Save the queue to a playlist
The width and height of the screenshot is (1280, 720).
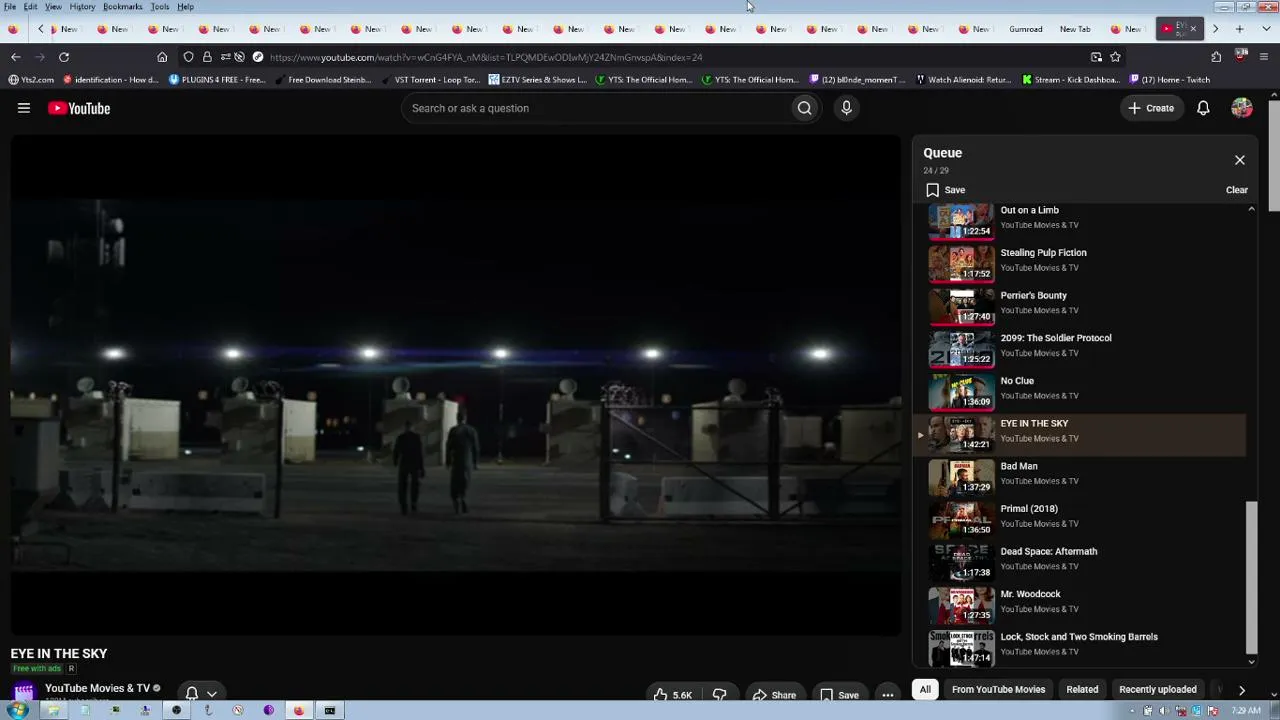click(x=946, y=190)
